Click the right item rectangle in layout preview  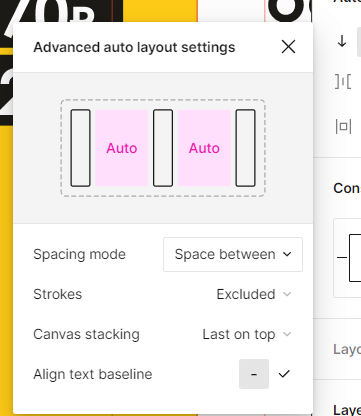pyautogui.click(x=246, y=148)
